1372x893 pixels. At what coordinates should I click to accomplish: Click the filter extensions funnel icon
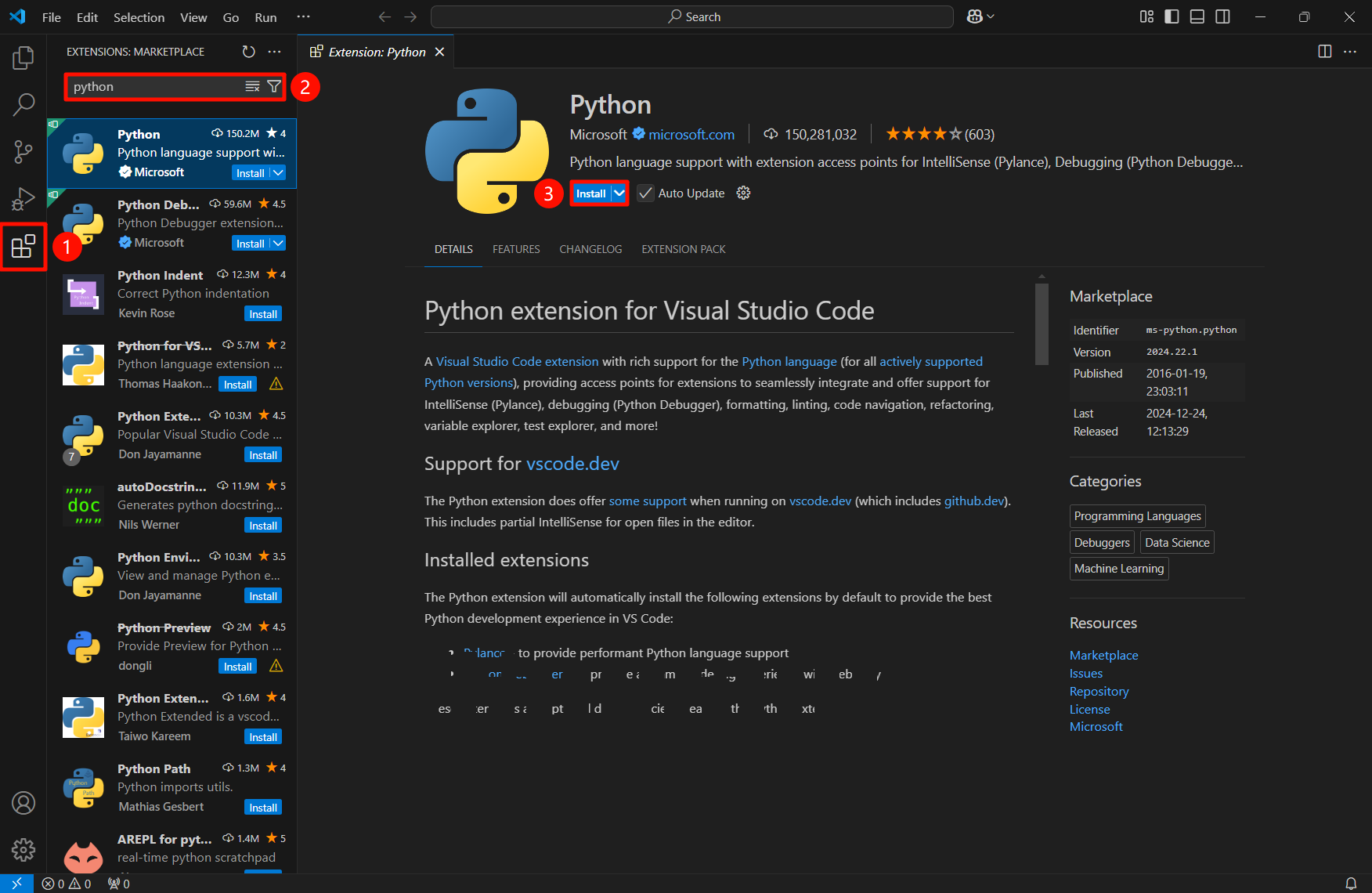(274, 87)
